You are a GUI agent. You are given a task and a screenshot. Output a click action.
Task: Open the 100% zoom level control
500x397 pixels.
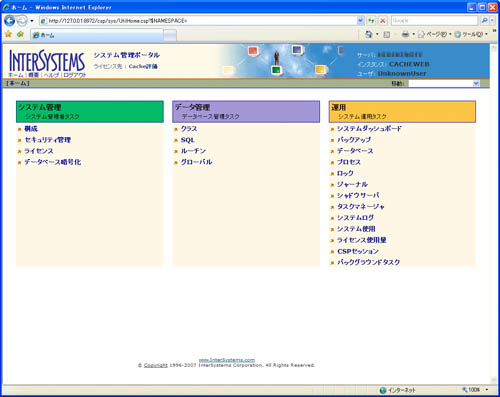(x=475, y=390)
